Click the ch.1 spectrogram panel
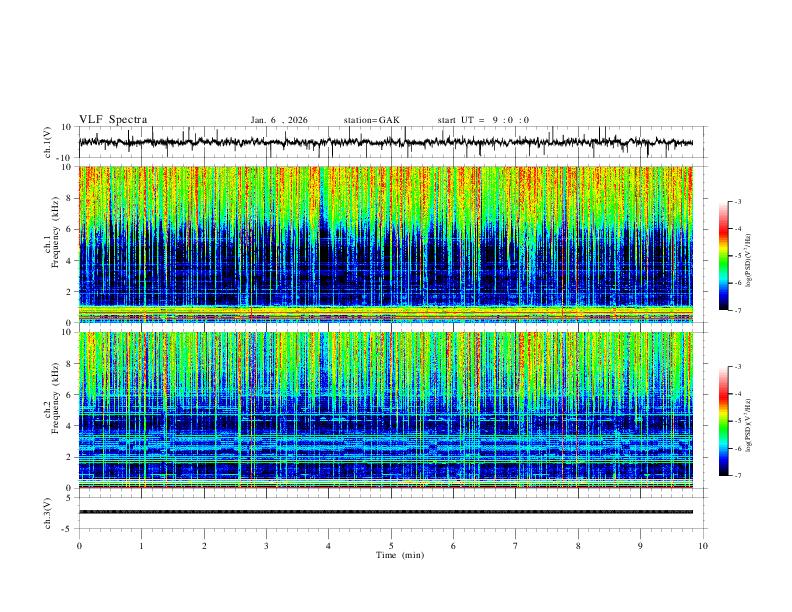792x612 pixels. click(386, 244)
